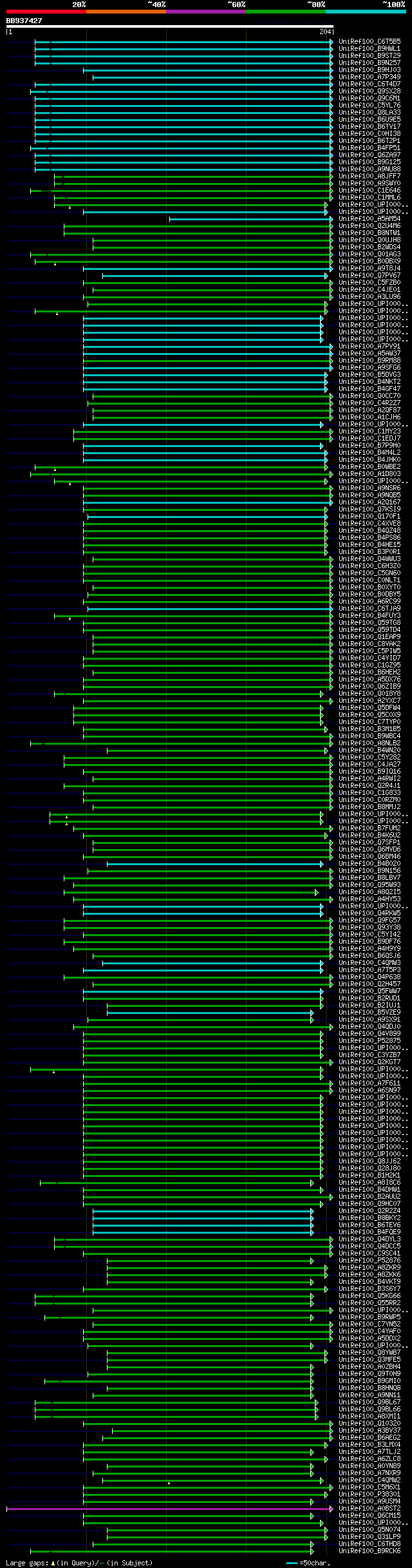Click the =50char. scale legend

pyautogui.click(x=308, y=1563)
